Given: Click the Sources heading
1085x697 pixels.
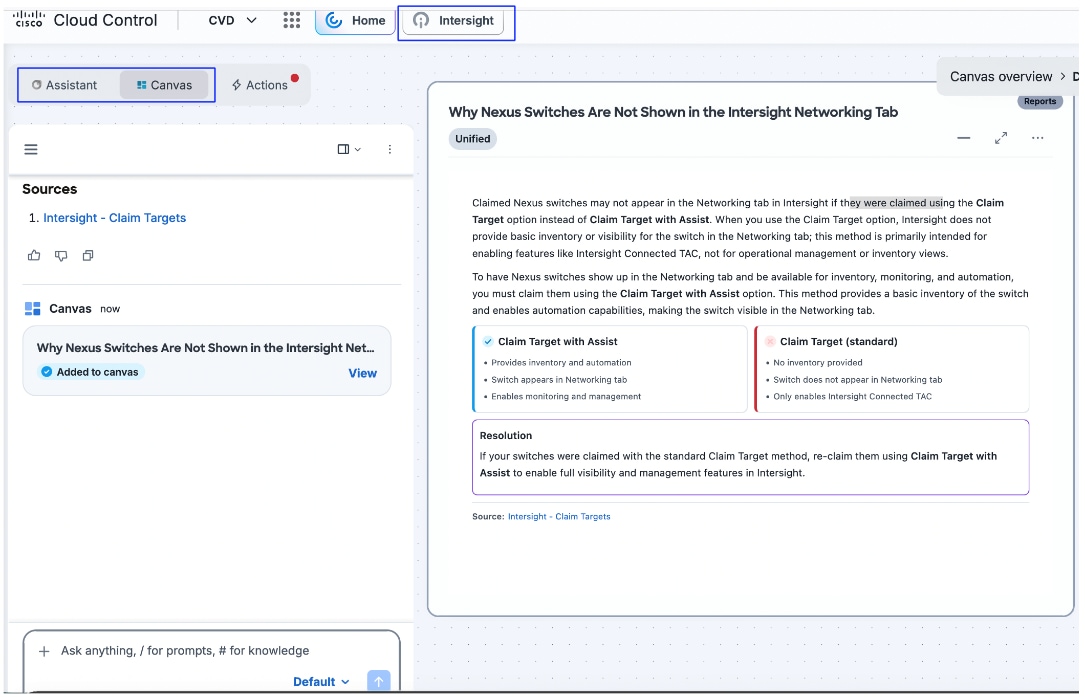Looking at the screenshot, I should pos(50,190).
